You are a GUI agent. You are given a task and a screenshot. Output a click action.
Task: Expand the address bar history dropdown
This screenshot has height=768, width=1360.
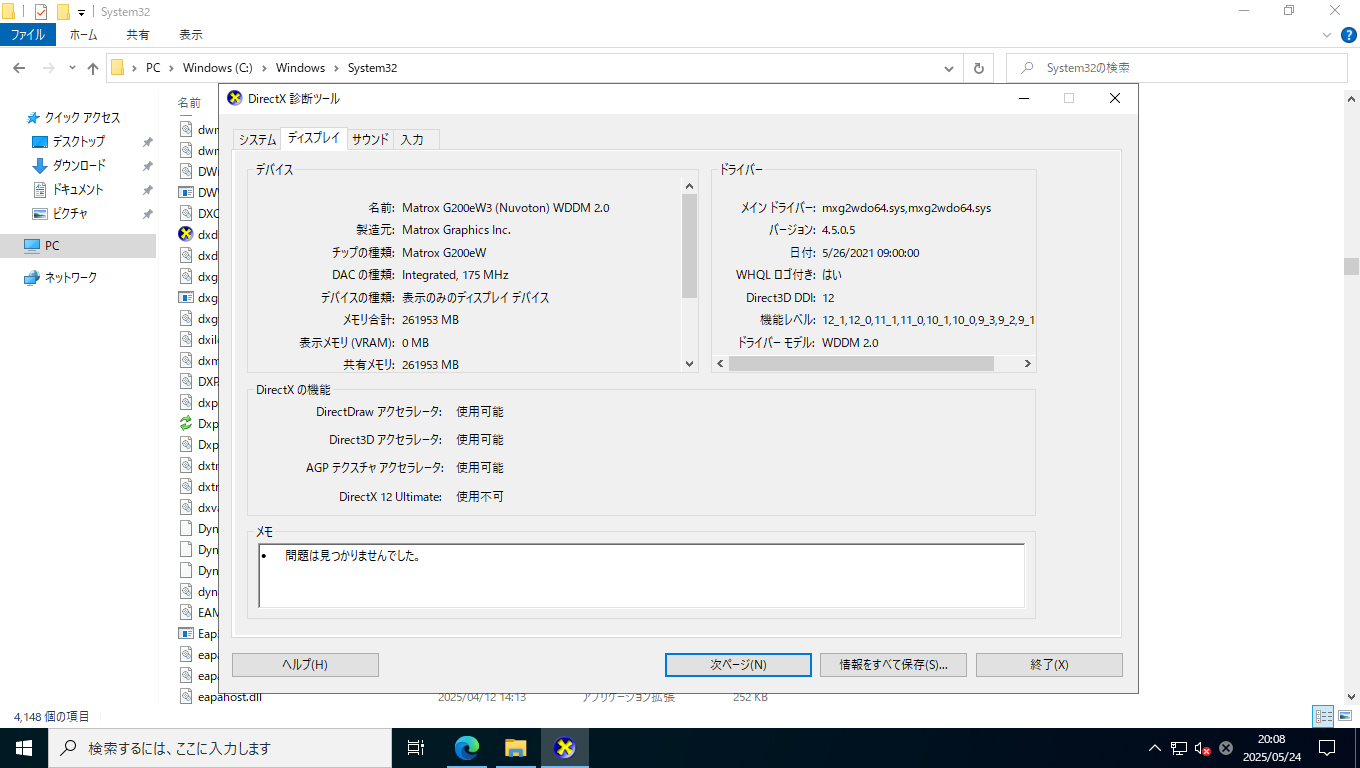click(x=949, y=68)
